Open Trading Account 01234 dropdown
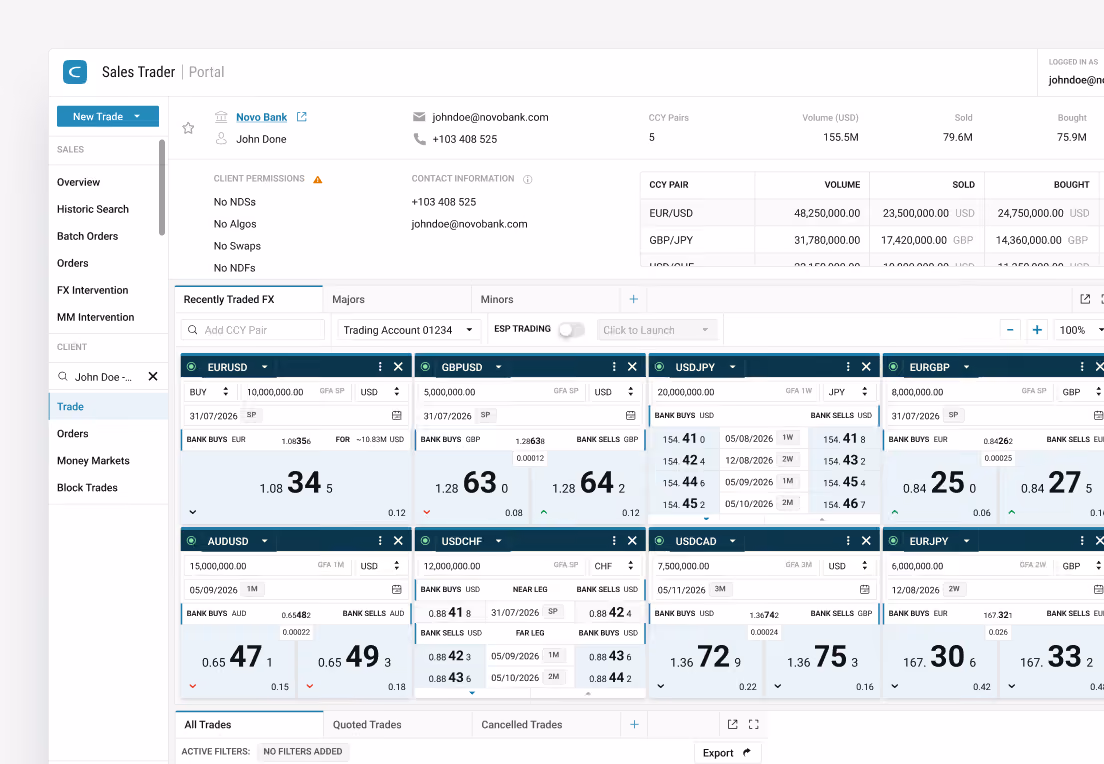1104x764 pixels. [x=409, y=330]
